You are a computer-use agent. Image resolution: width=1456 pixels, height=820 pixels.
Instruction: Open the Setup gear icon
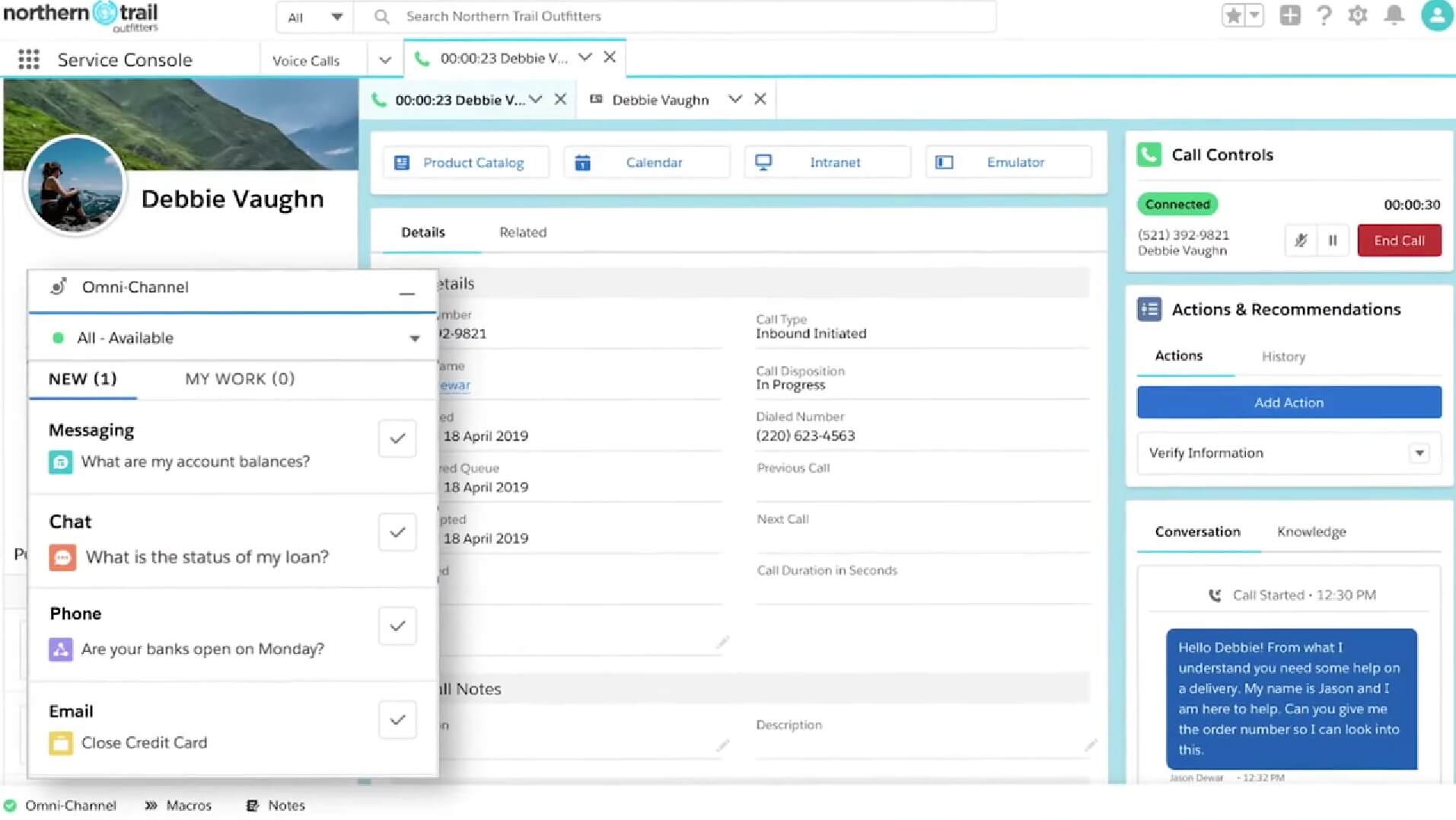click(1358, 15)
